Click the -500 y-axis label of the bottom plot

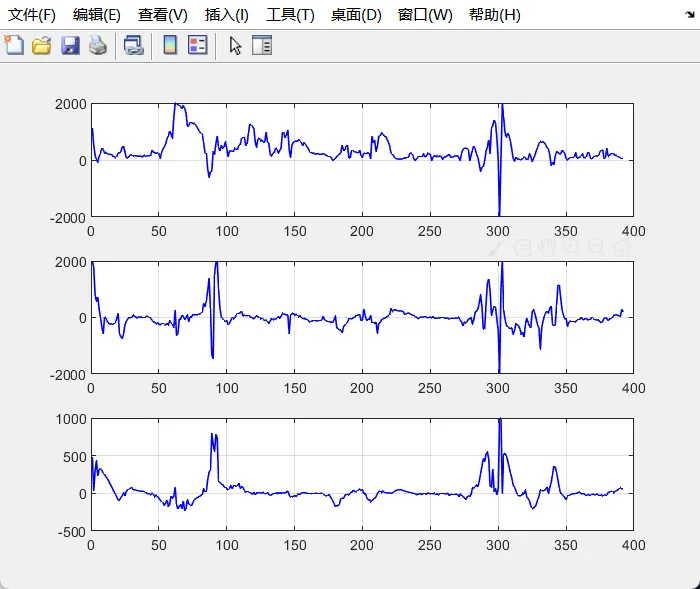tap(71, 532)
